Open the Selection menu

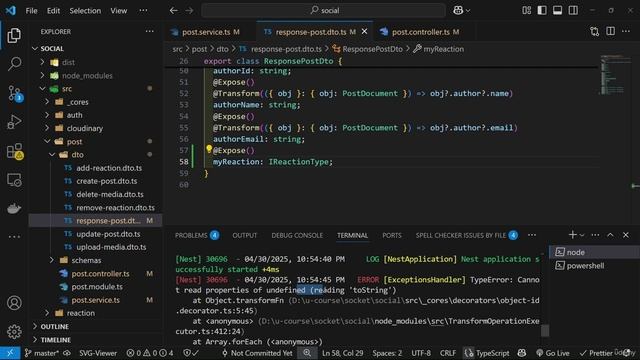point(85,11)
